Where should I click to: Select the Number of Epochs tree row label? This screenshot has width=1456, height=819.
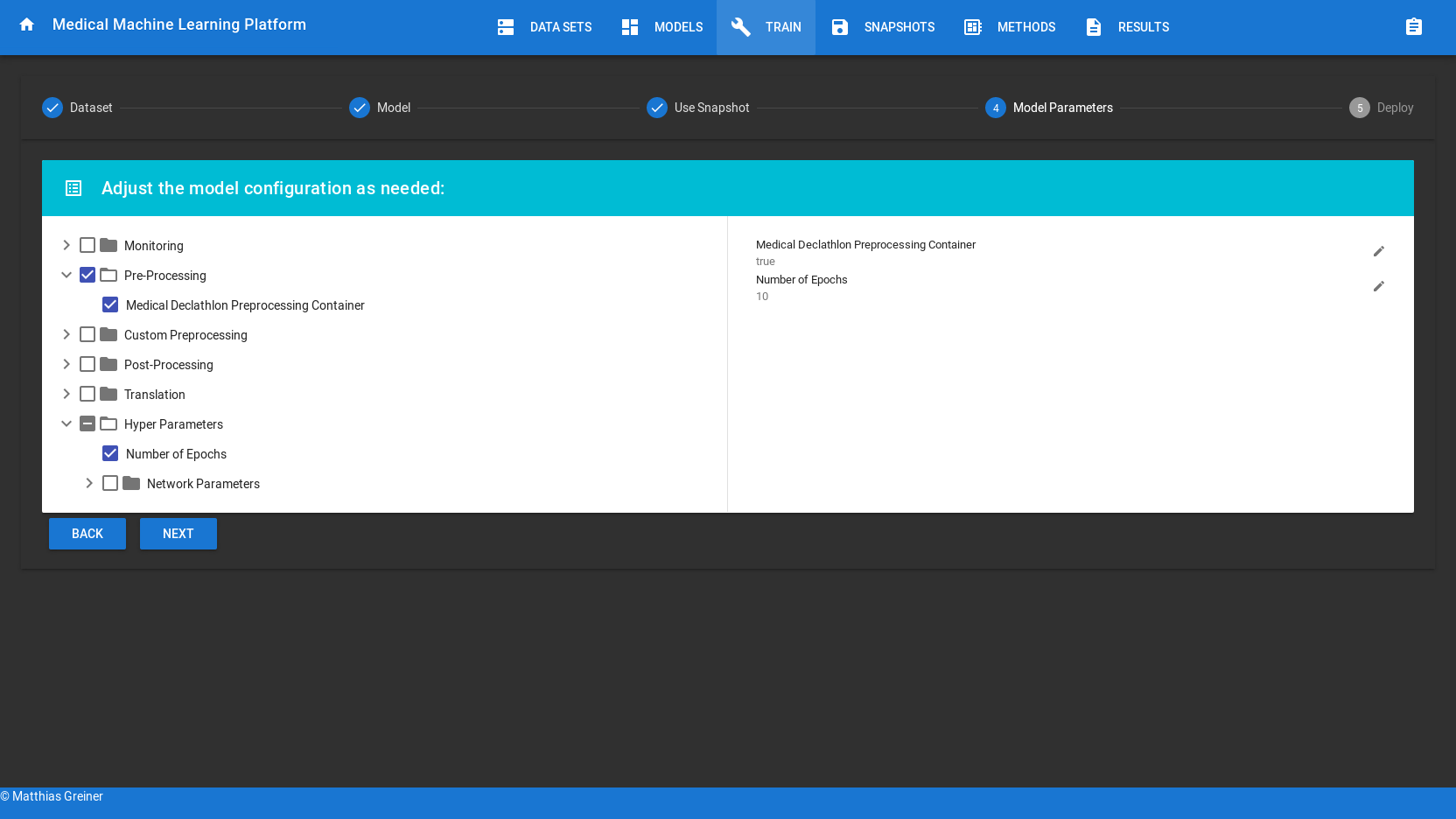click(x=176, y=454)
